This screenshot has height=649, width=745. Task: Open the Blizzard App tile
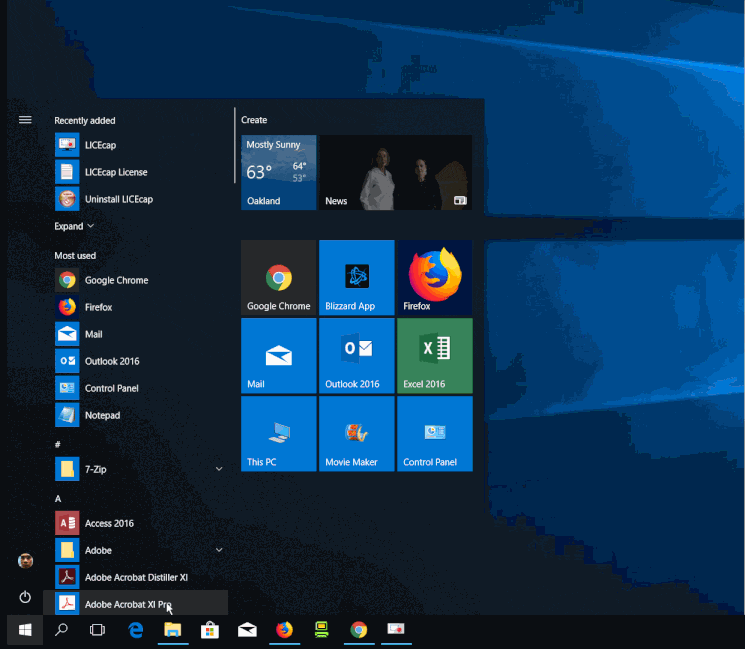[x=357, y=278]
